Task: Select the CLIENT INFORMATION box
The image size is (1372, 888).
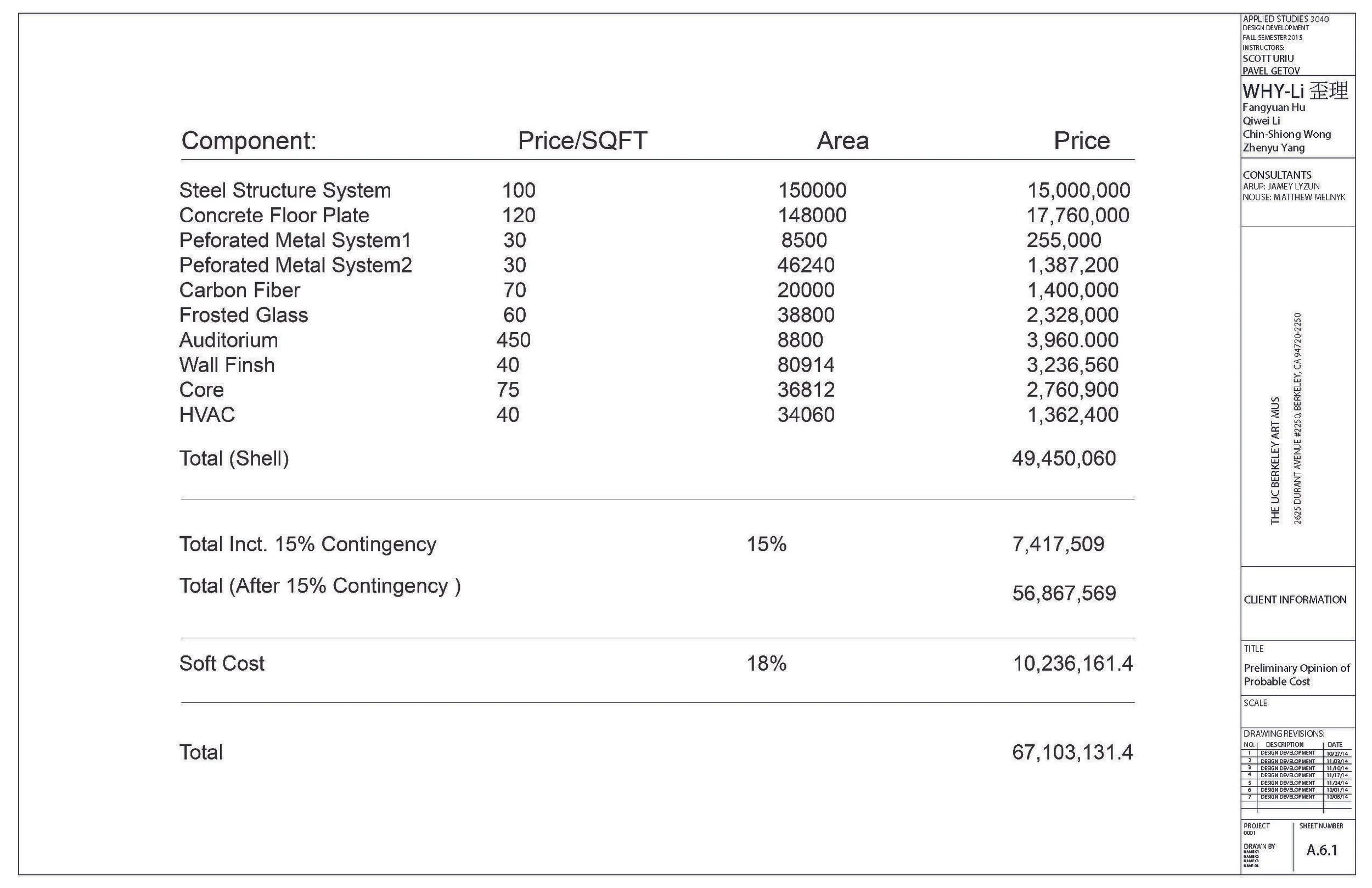Action: [1297, 603]
